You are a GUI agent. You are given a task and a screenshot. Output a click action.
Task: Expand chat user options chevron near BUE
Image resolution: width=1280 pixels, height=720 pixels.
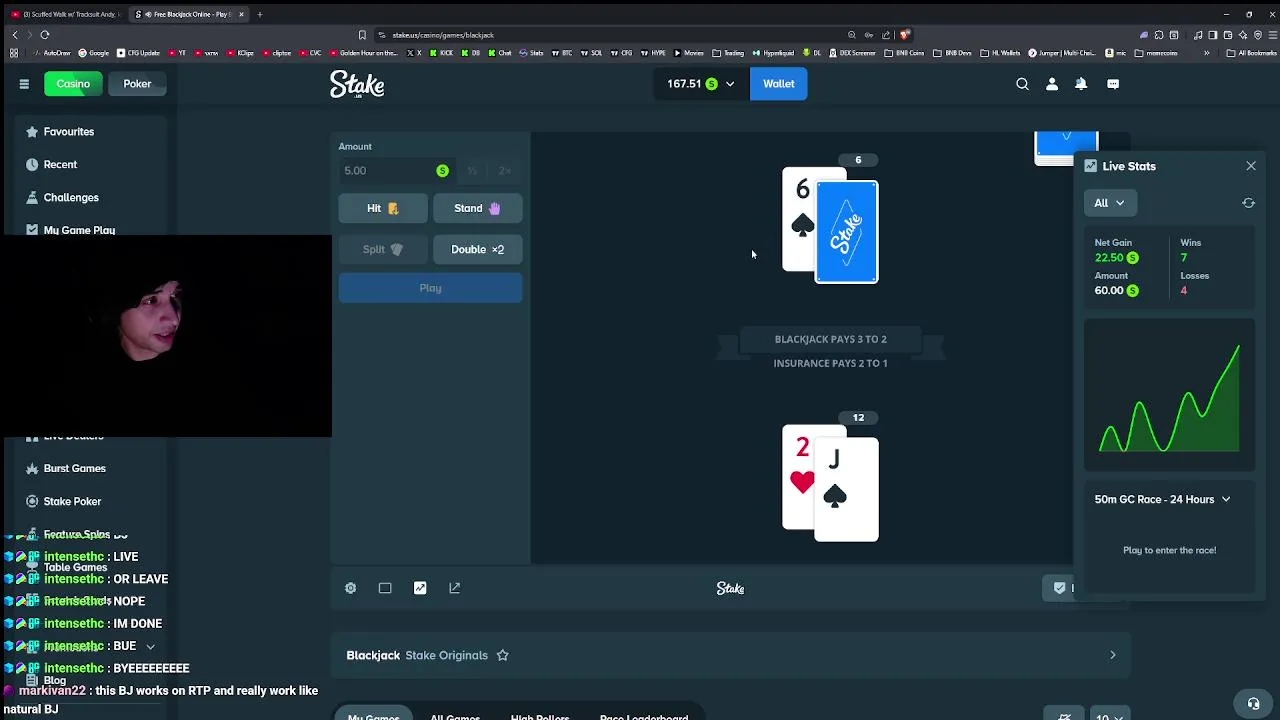150,646
